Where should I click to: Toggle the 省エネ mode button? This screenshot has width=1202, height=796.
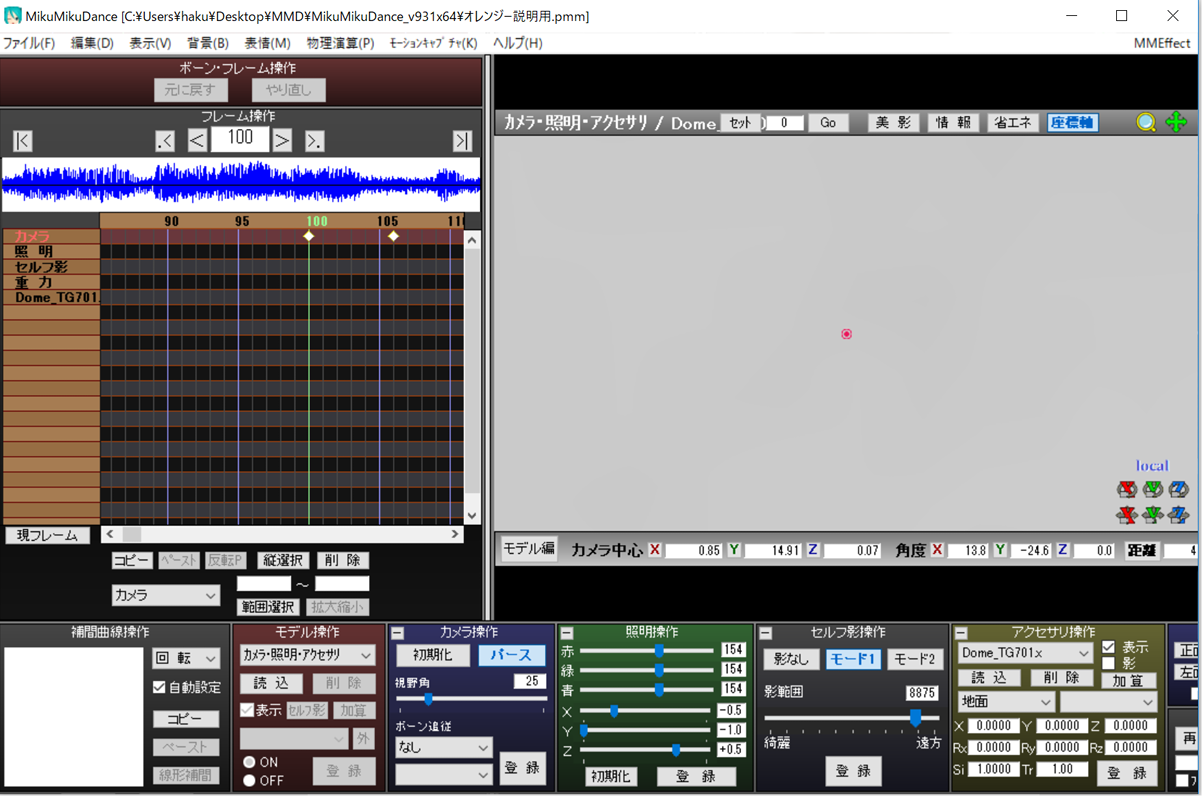tap(1012, 123)
